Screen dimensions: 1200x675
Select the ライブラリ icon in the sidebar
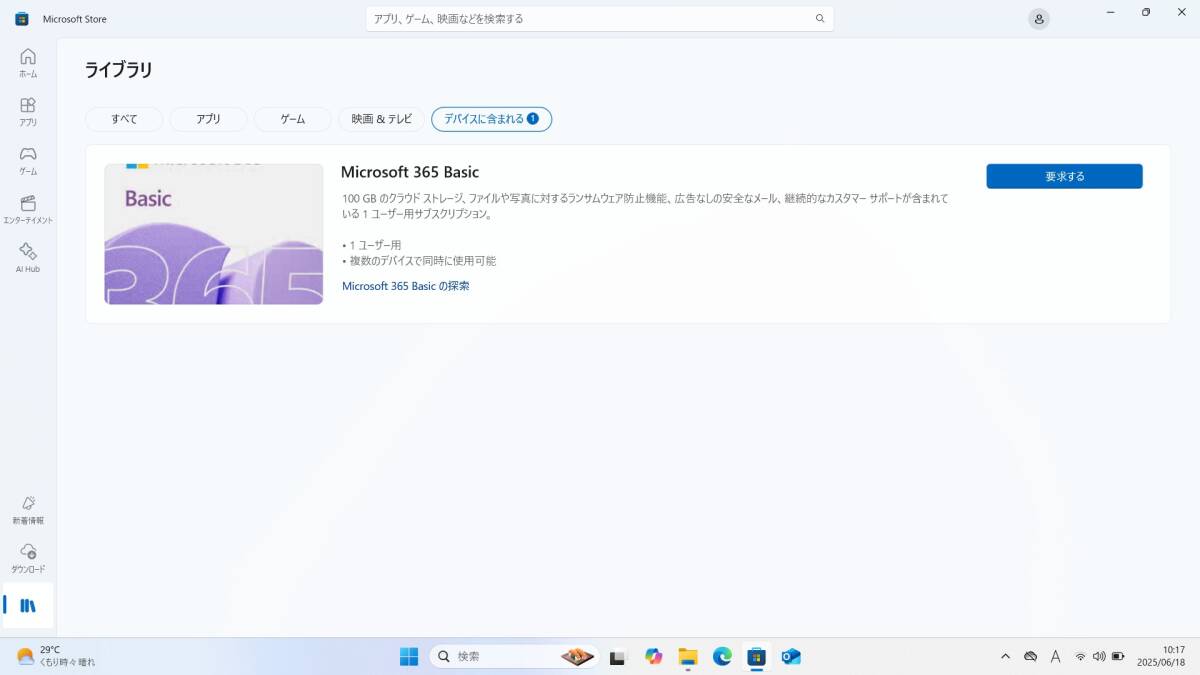27,605
